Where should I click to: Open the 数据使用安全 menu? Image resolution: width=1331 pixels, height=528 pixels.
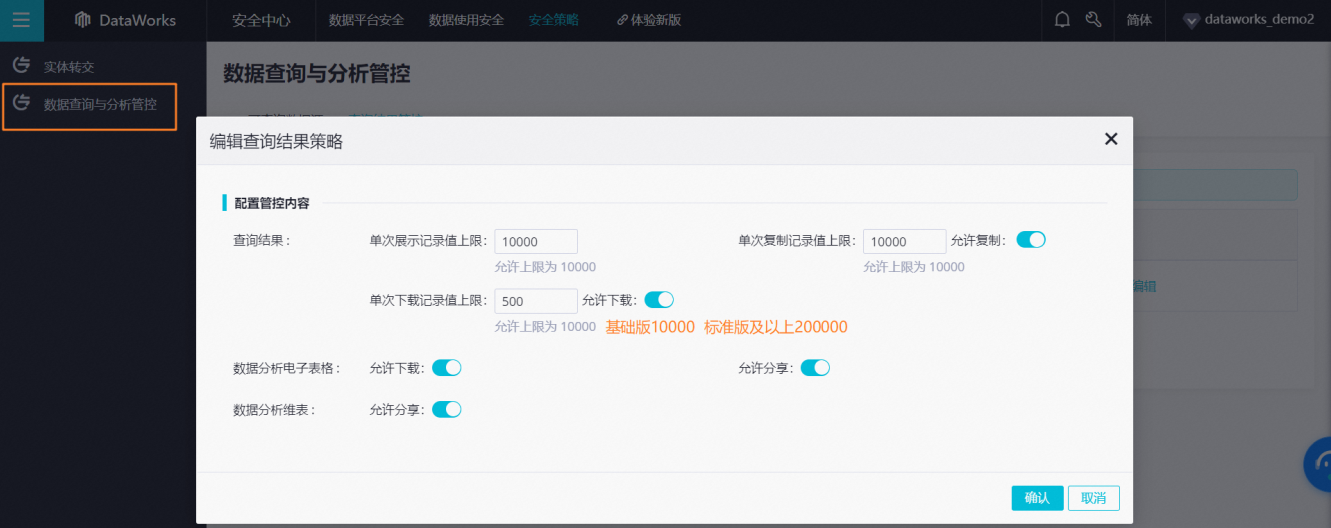coord(466,20)
